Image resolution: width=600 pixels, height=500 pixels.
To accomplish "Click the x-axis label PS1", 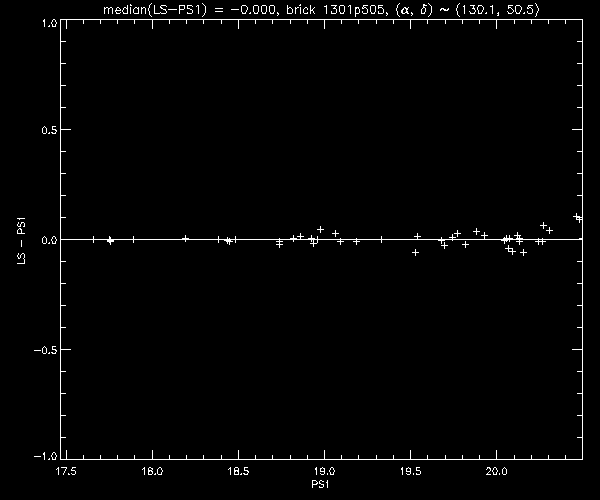I will [320, 484].
